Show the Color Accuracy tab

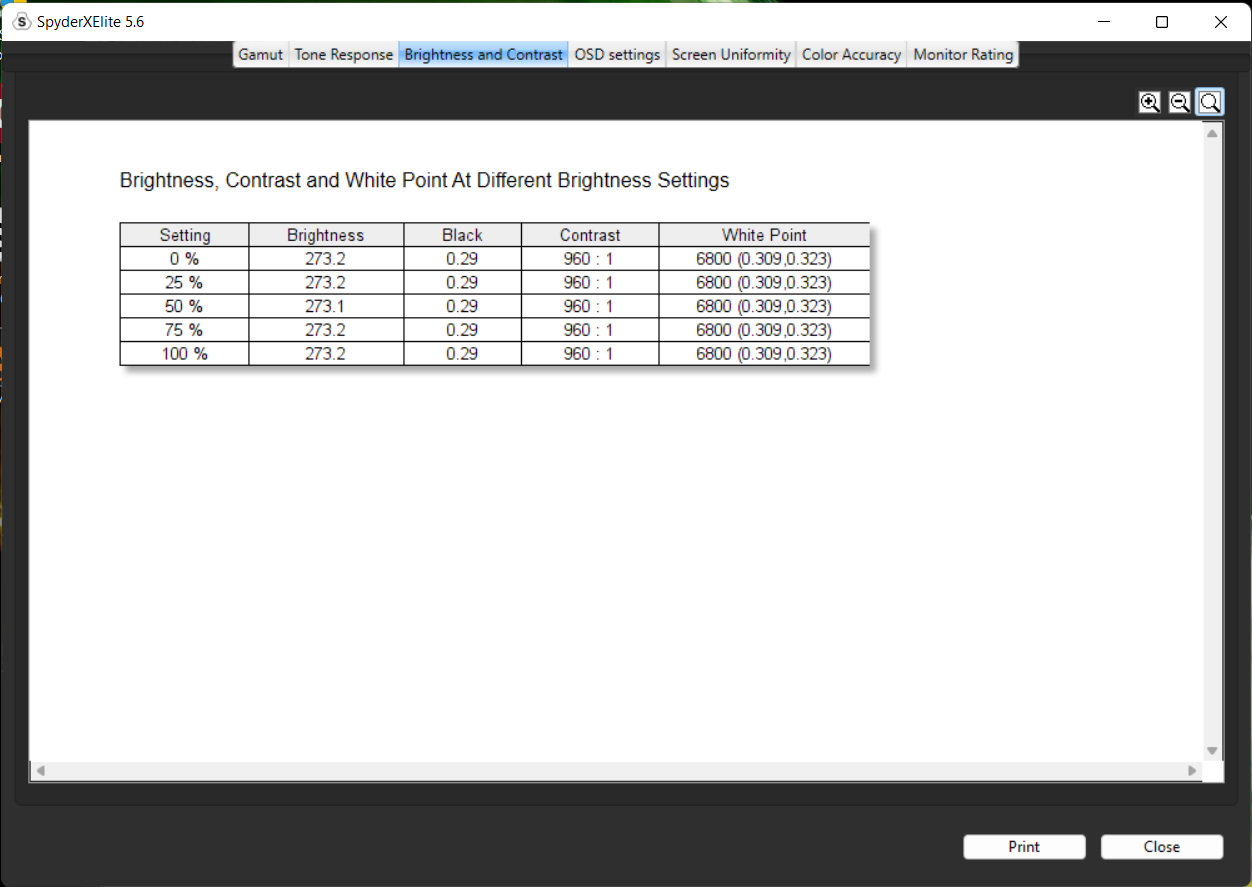point(851,55)
